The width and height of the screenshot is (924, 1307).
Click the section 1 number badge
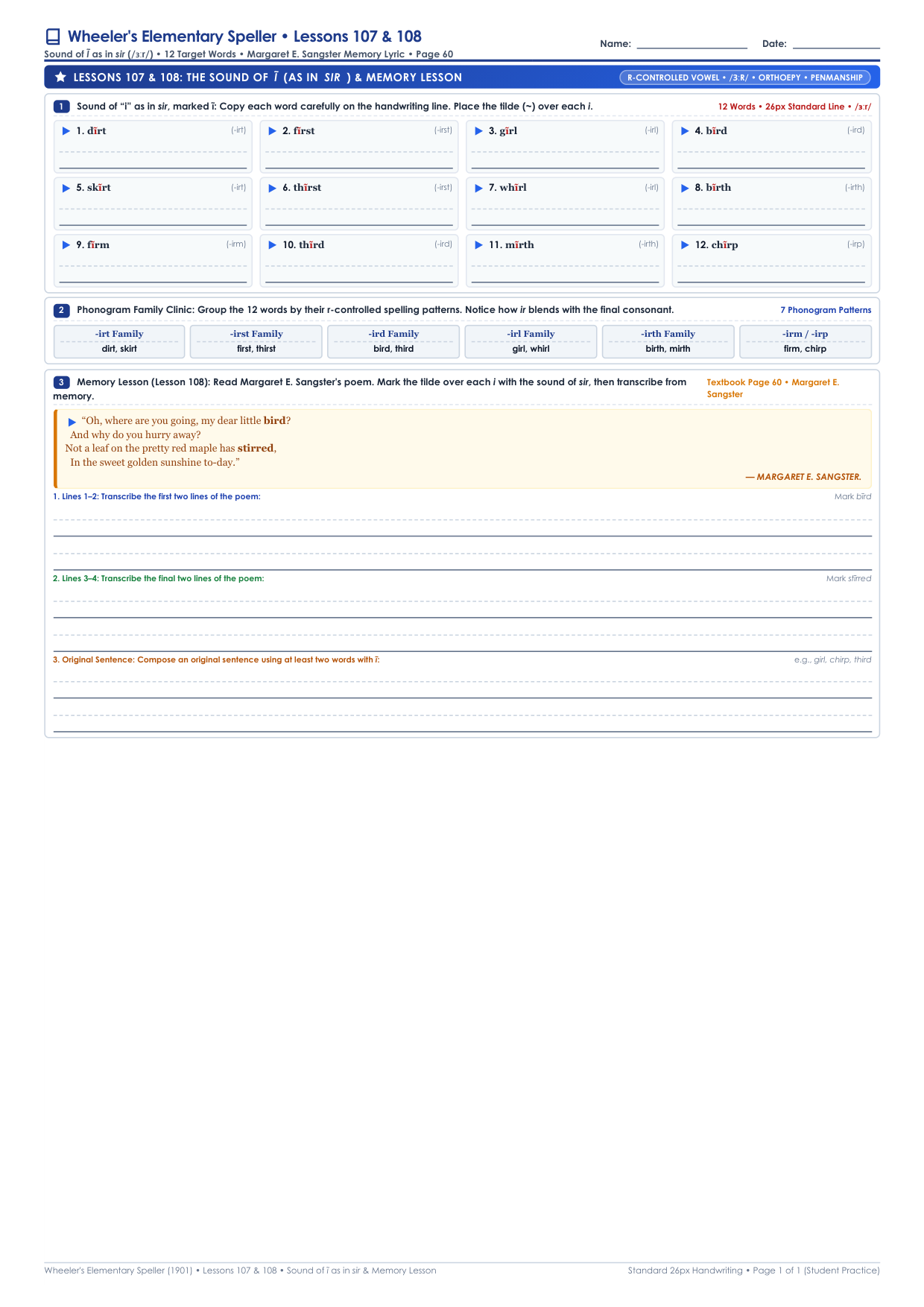[x=61, y=107]
